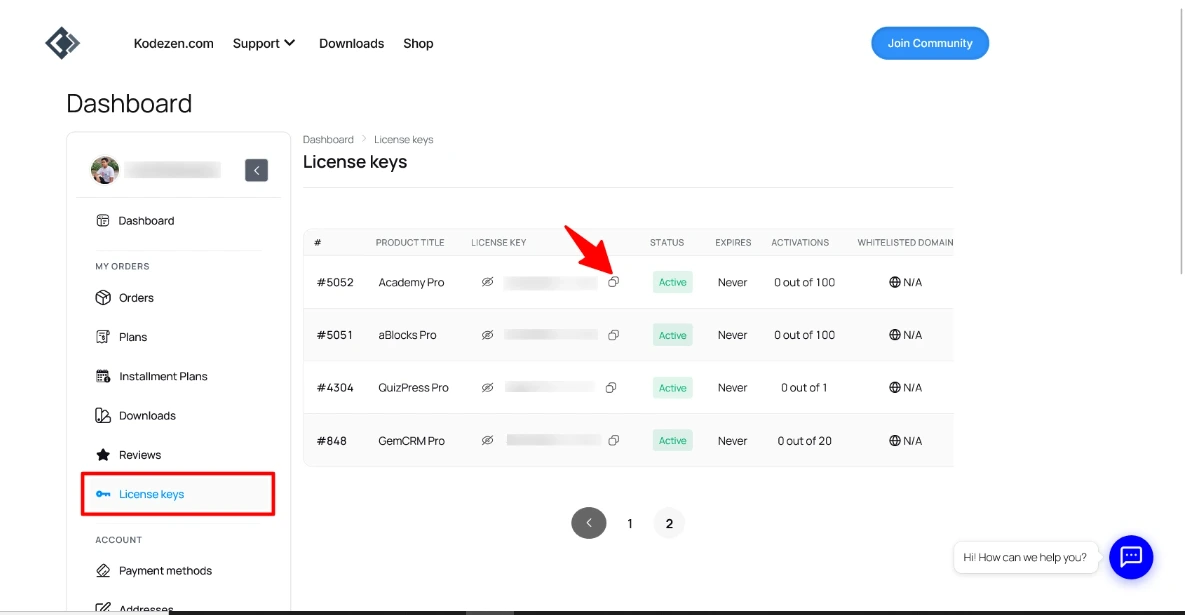Click the QuizPress Pro product title
Image resolution: width=1185 pixels, height=615 pixels.
(413, 388)
